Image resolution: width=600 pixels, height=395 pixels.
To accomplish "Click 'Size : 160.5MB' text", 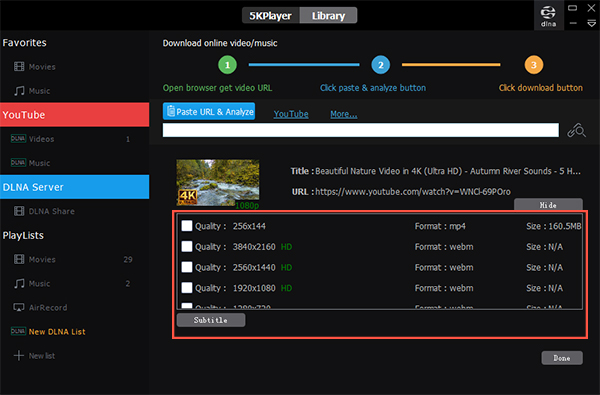I will (554, 226).
